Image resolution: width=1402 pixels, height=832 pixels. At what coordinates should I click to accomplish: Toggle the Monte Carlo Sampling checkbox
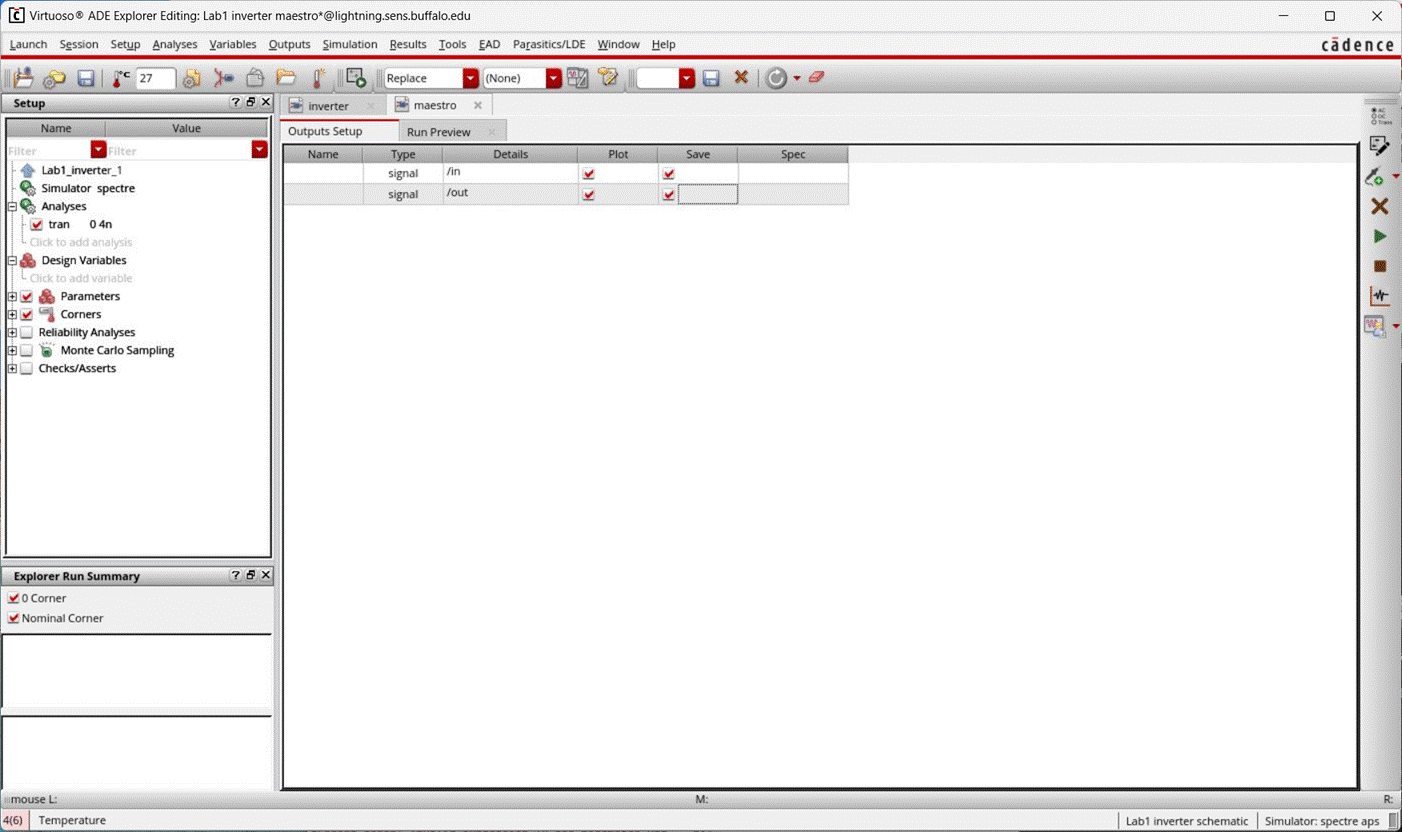pyautogui.click(x=26, y=350)
